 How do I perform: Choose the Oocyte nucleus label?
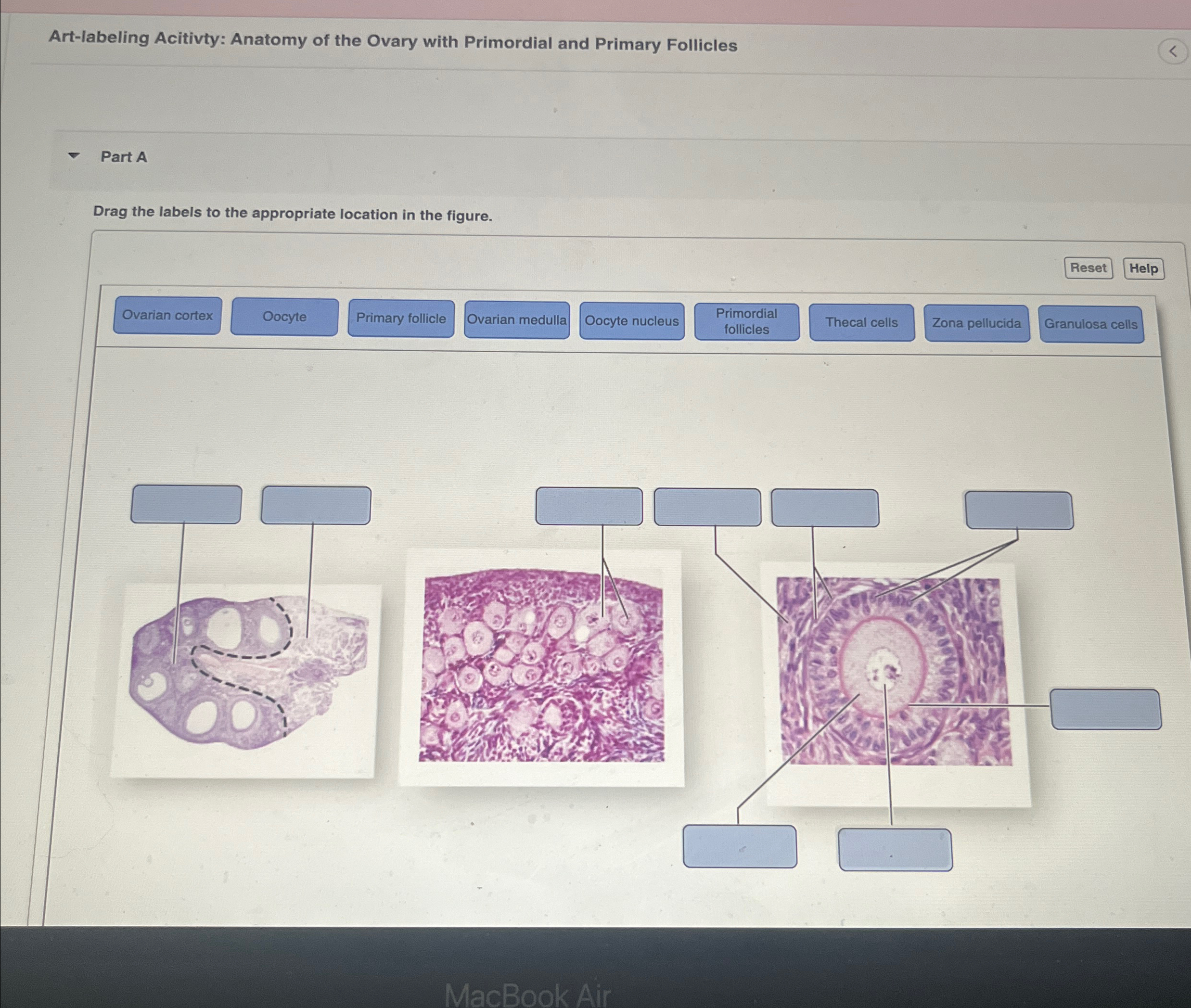click(631, 321)
